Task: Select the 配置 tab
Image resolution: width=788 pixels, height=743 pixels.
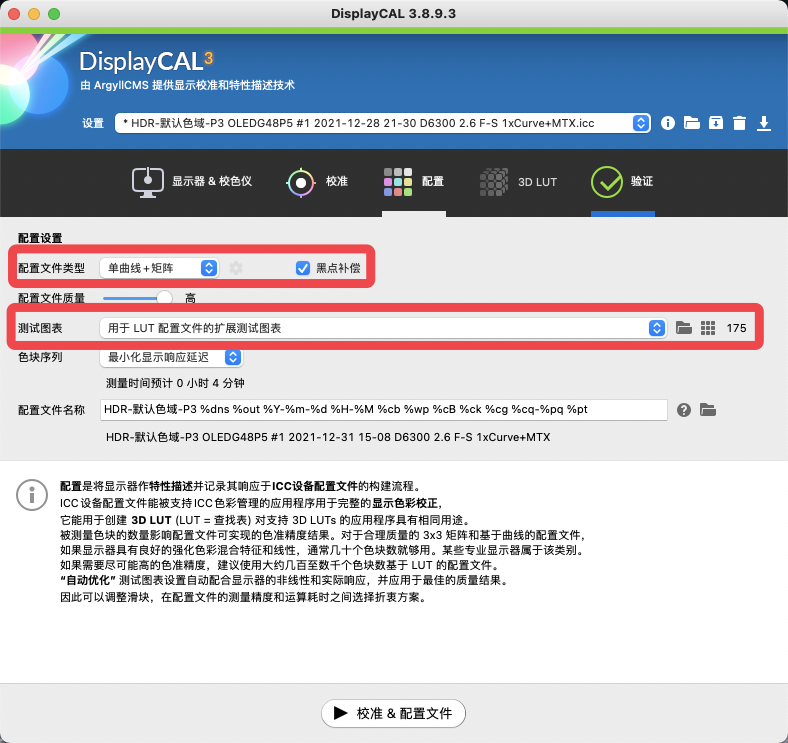Action: pos(414,182)
